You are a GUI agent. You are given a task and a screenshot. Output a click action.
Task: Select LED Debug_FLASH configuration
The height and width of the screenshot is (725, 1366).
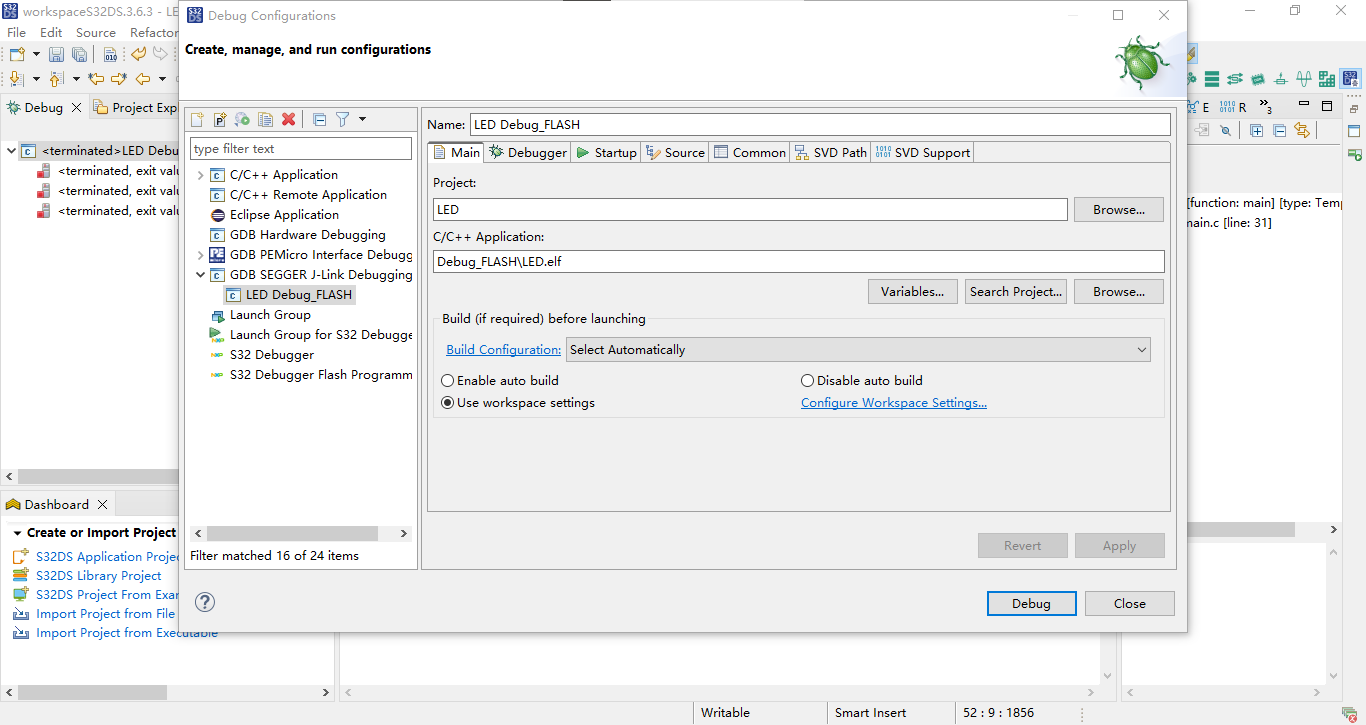289,295
